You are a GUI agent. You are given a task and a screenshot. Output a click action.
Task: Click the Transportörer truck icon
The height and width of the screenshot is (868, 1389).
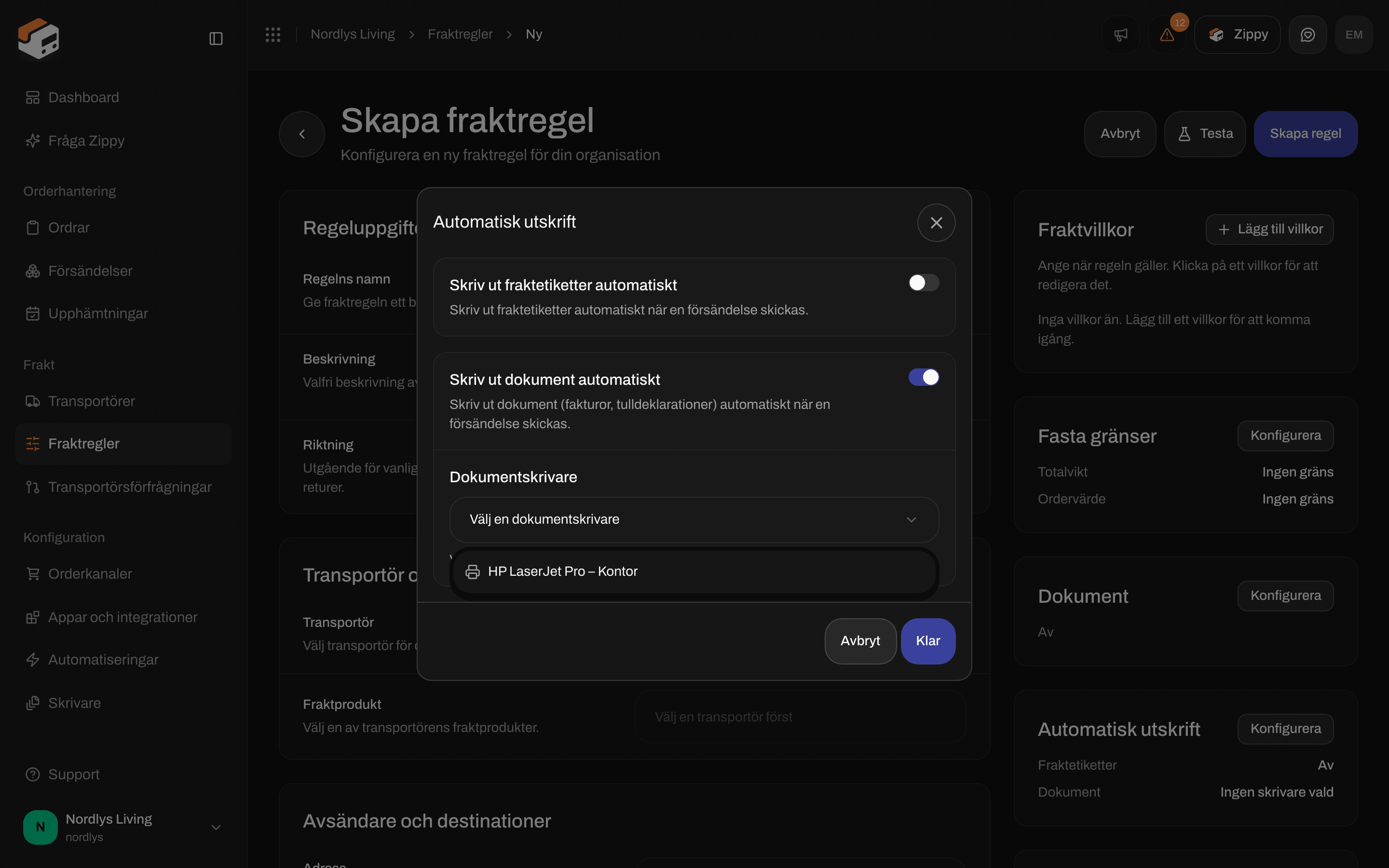coord(33,401)
